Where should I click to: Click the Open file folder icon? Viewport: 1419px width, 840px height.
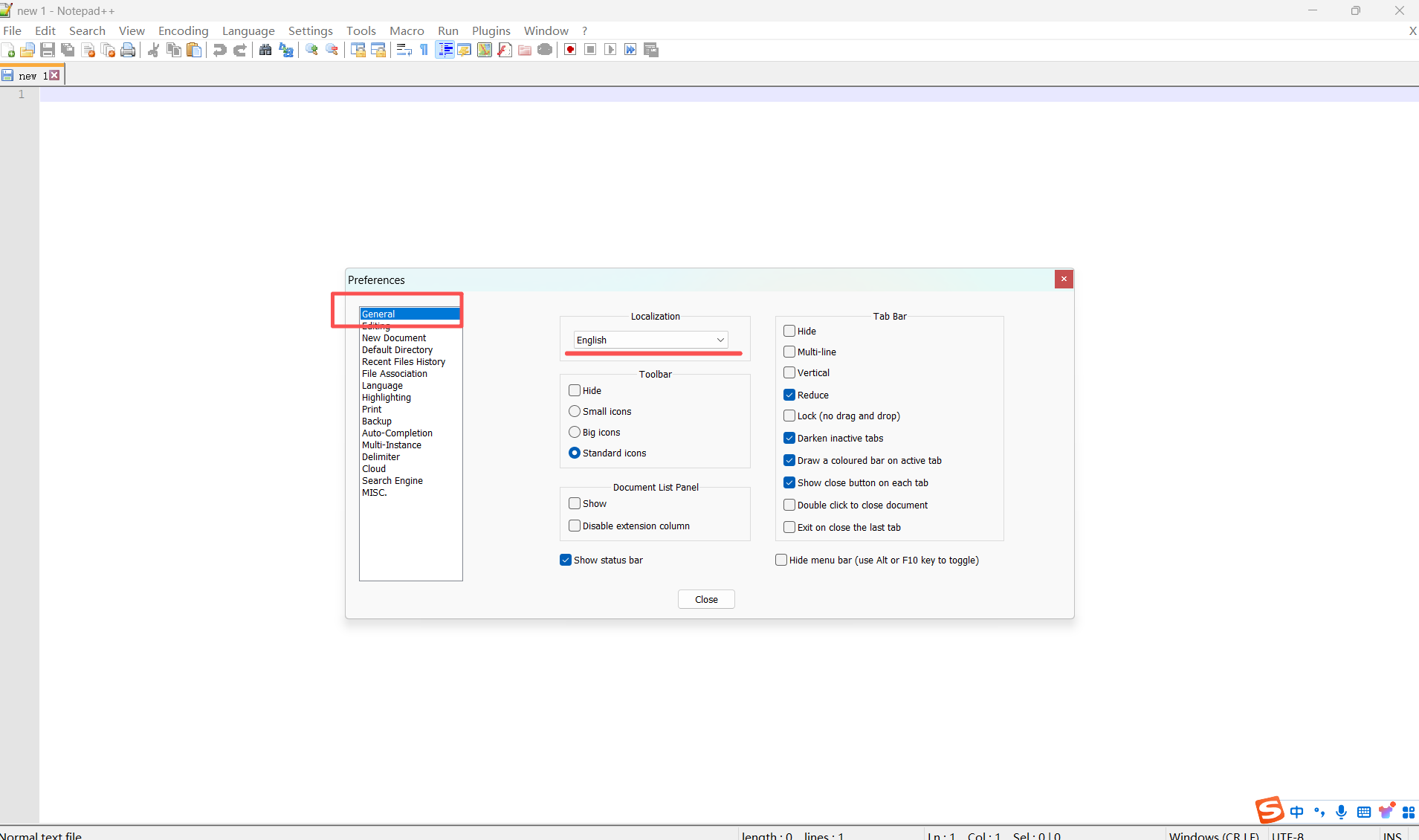coord(28,50)
